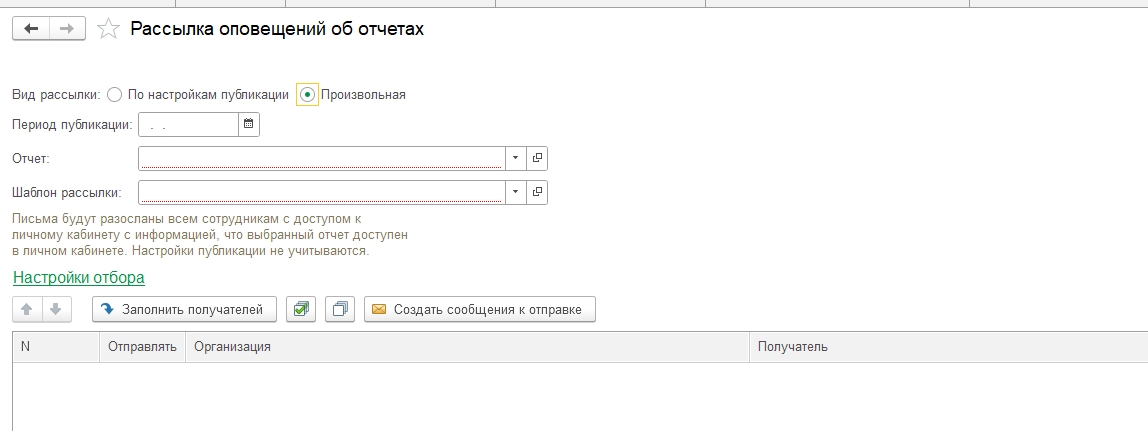Move the selected row down
The height and width of the screenshot is (431, 1148).
click(56, 310)
